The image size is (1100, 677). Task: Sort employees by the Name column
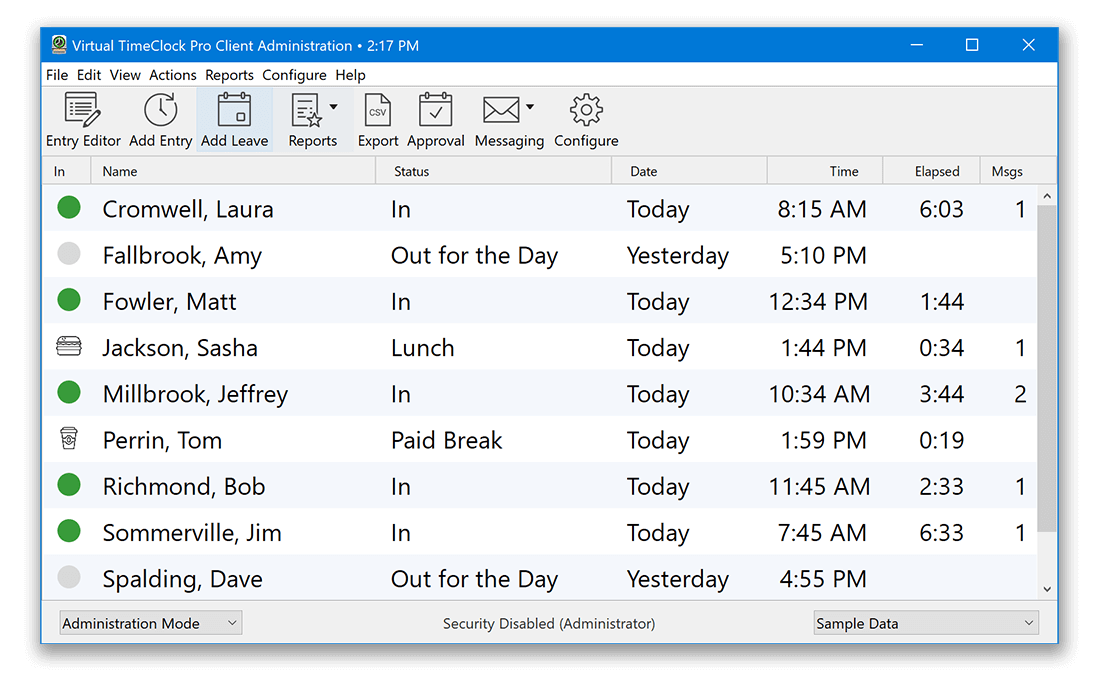click(120, 170)
